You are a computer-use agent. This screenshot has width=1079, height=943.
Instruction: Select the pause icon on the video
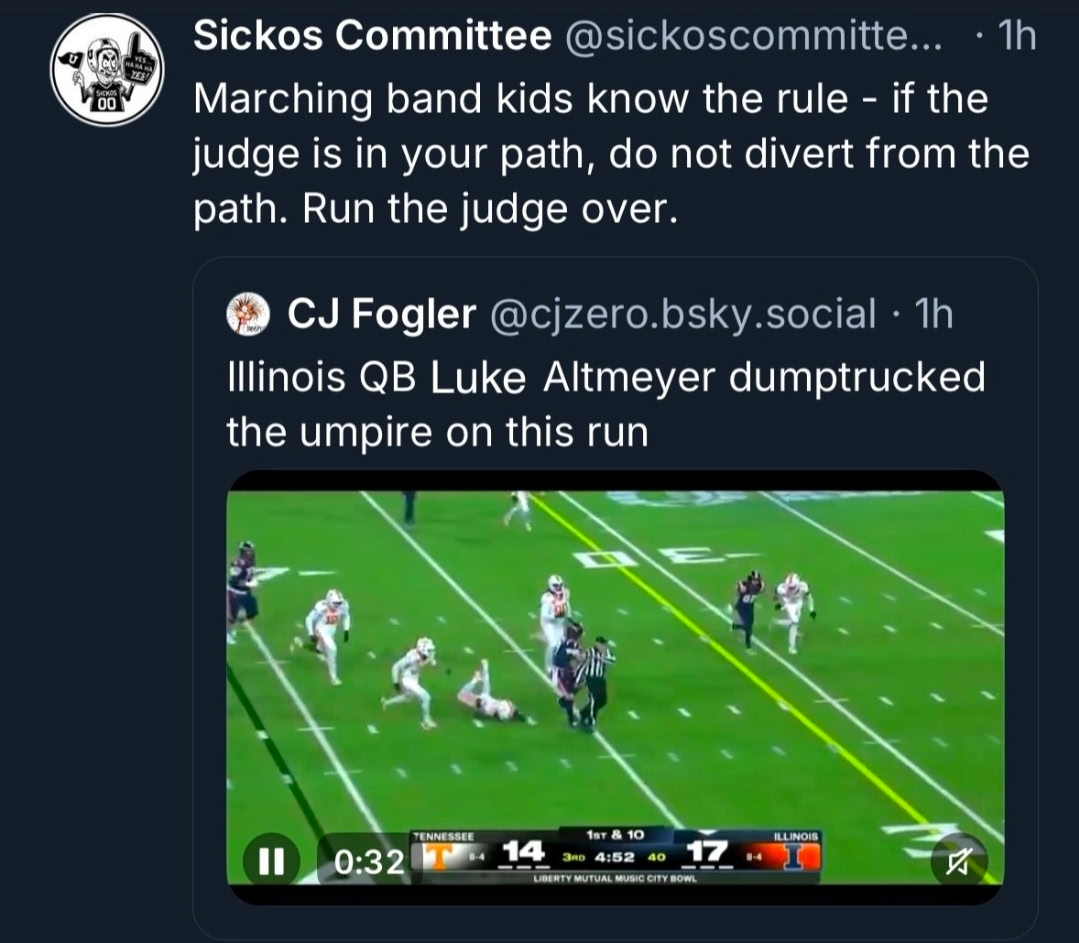click(x=272, y=860)
